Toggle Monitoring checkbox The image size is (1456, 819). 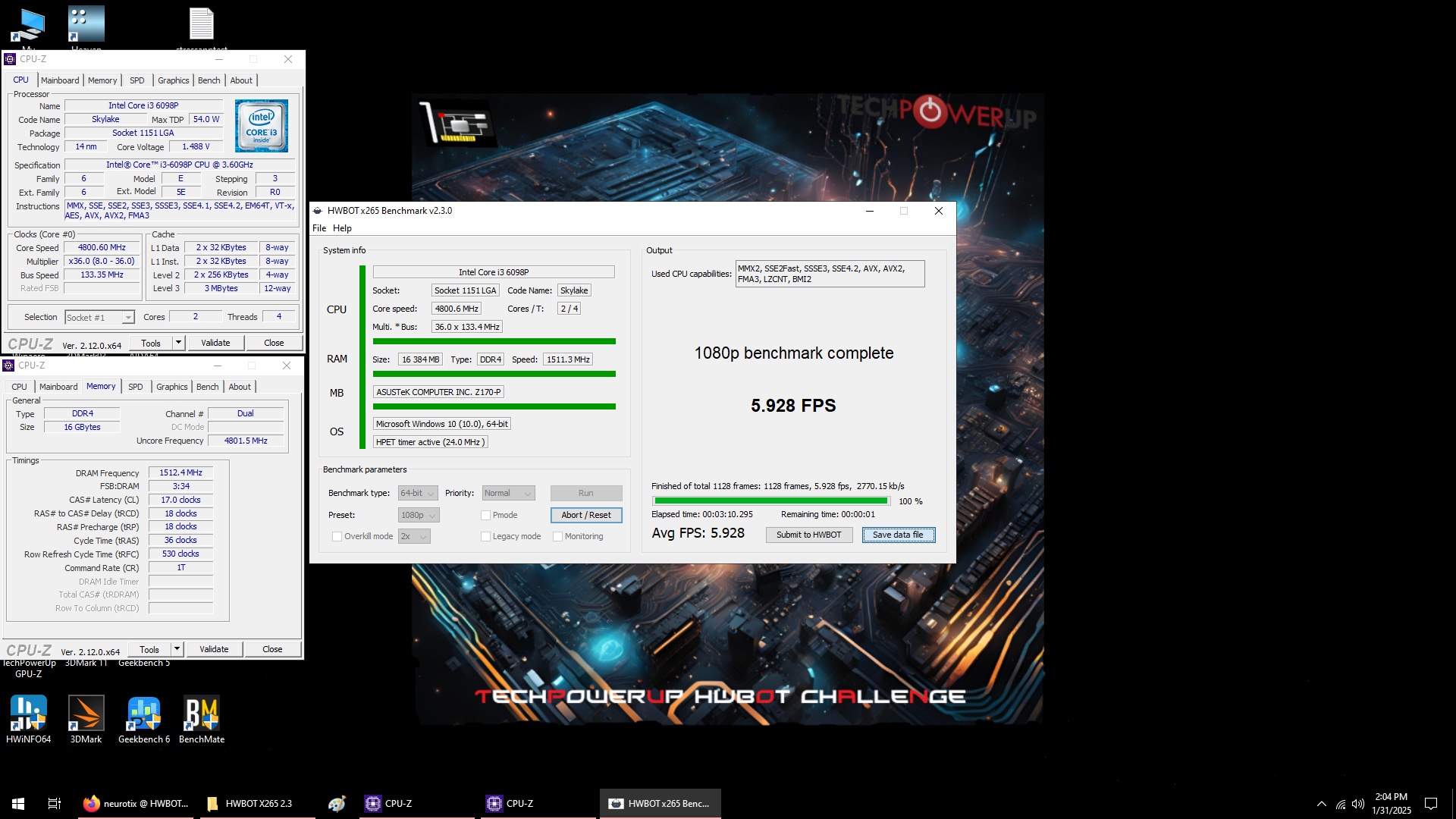[x=557, y=536]
